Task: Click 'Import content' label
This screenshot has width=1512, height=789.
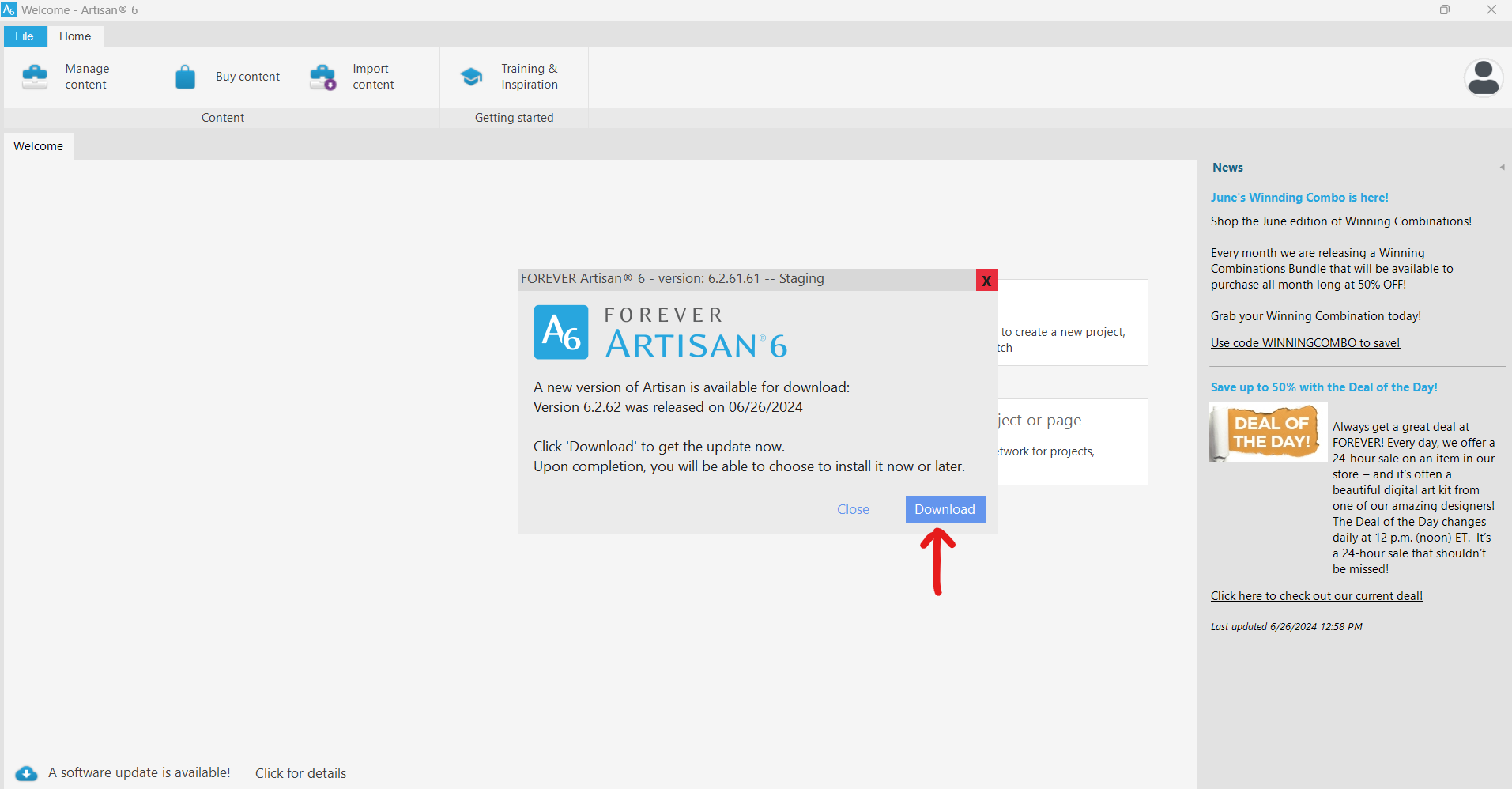Action: pos(373,77)
